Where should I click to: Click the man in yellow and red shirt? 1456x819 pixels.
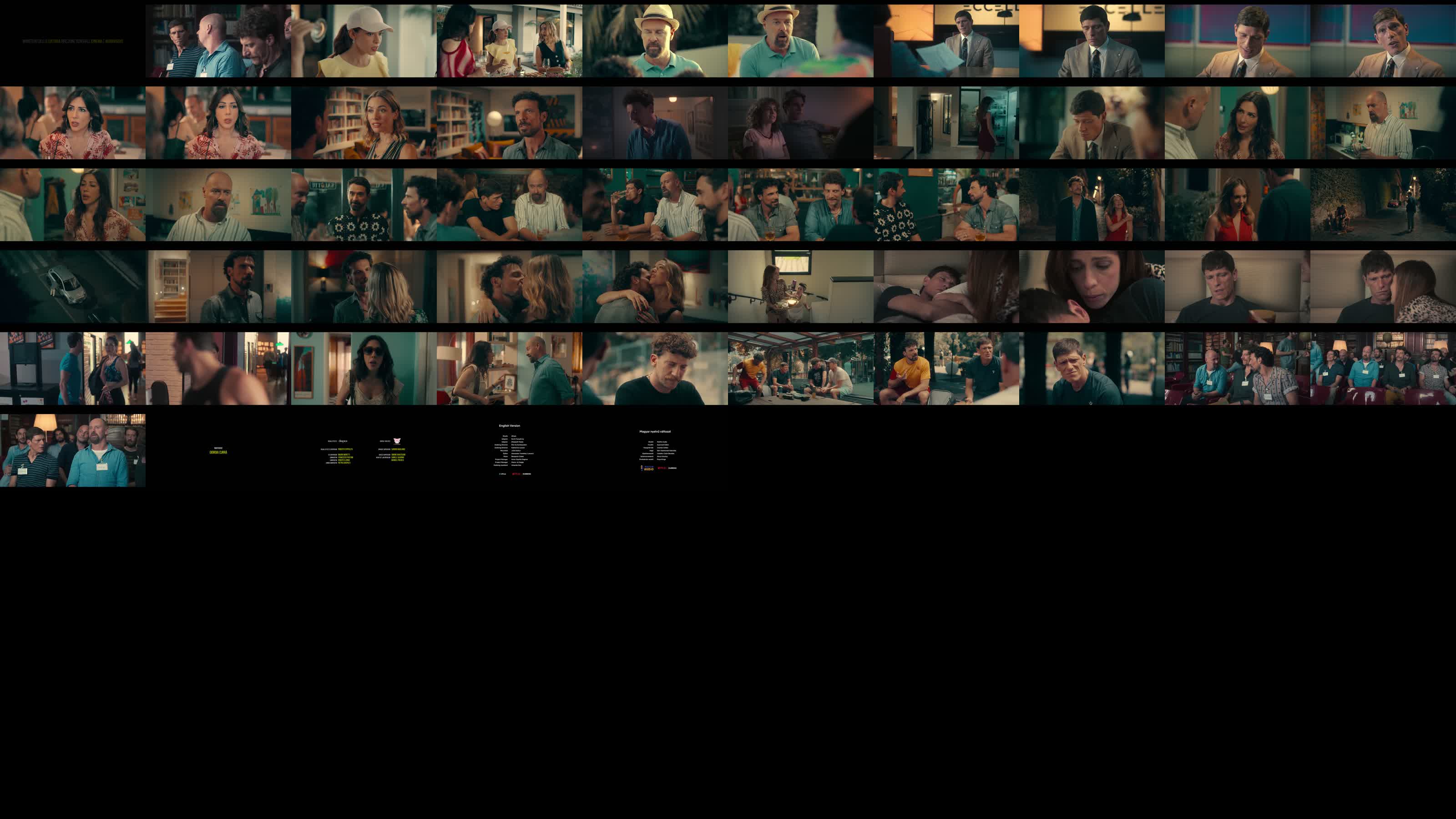pos(945,369)
